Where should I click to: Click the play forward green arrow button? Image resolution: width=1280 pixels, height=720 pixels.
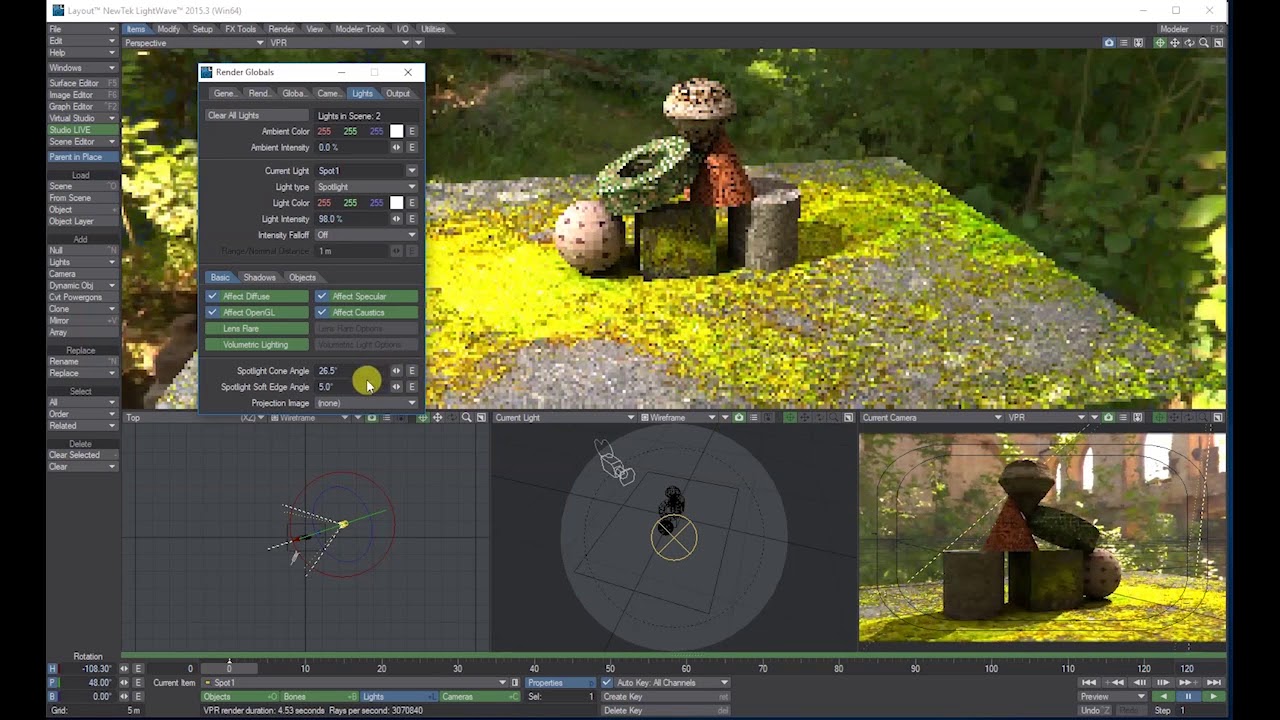1213,696
